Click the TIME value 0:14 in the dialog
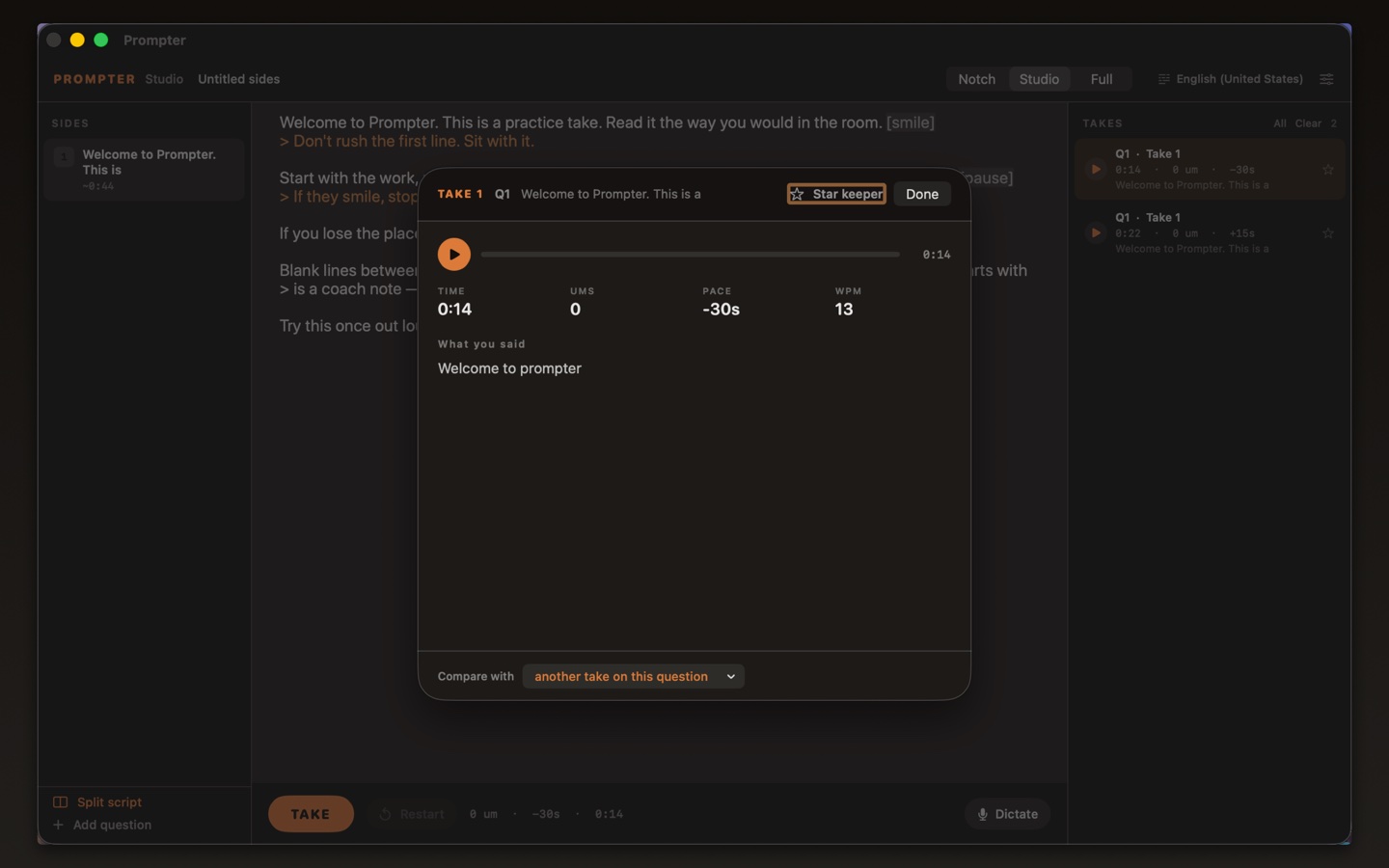 click(x=454, y=310)
